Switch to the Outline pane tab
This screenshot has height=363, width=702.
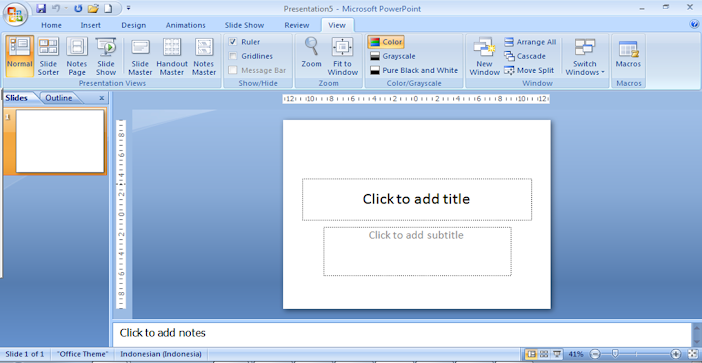click(x=59, y=98)
